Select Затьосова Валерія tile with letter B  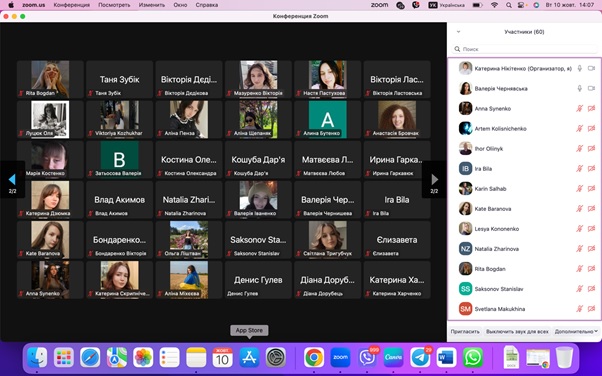[x=119, y=159]
